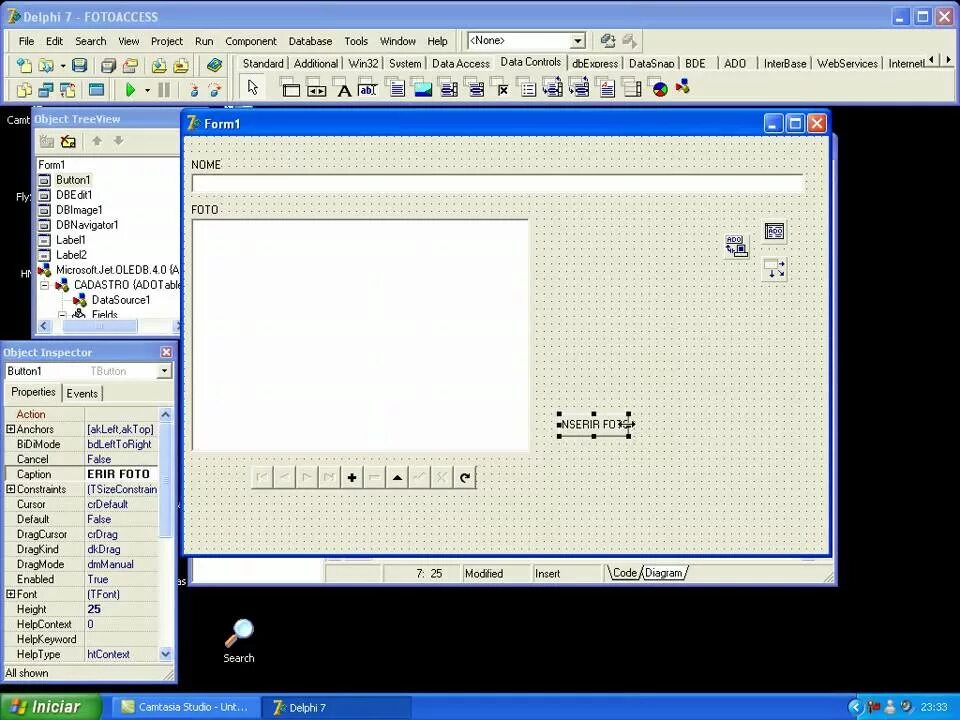Click Remove file from project icon

181,65
